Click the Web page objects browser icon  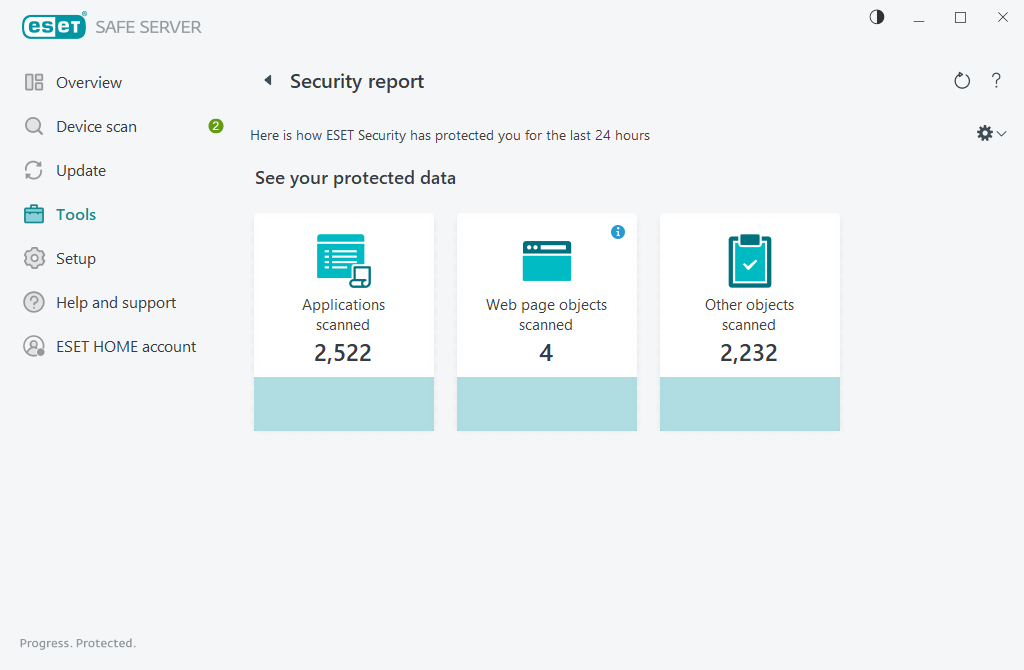(547, 261)
